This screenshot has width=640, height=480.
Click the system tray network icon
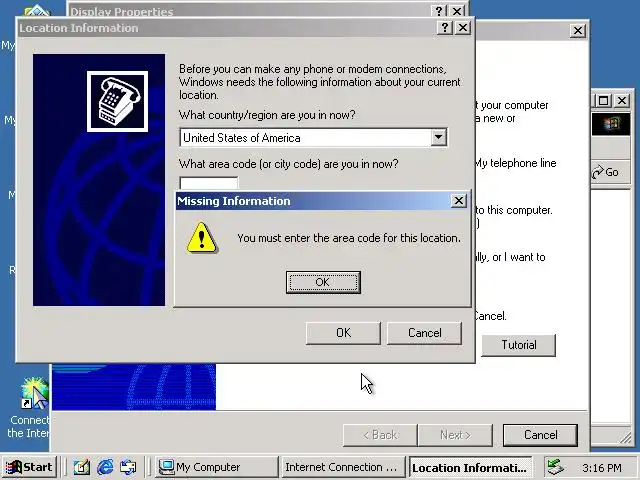556,467
